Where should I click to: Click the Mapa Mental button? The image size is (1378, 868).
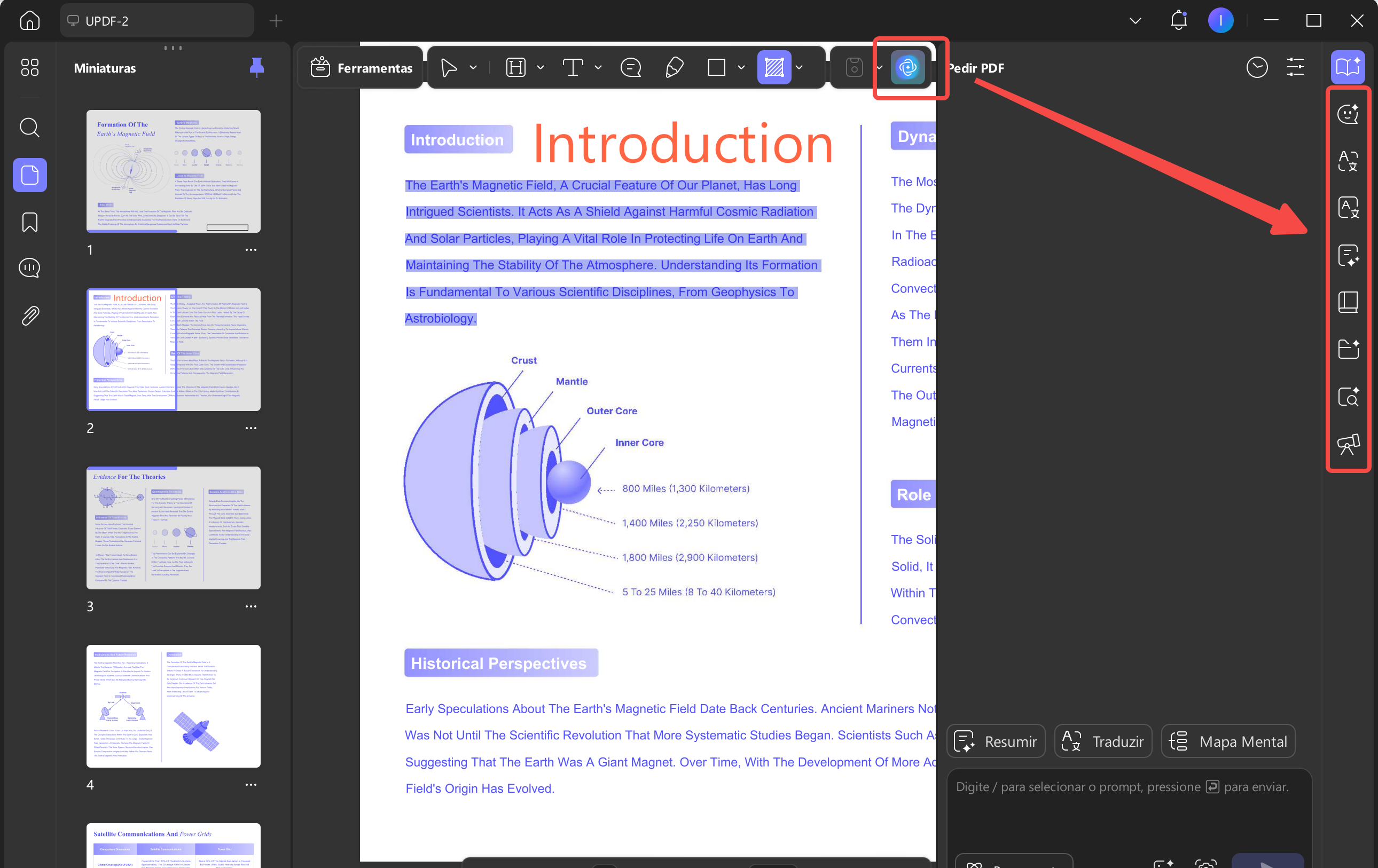[x=1227, y=741]
